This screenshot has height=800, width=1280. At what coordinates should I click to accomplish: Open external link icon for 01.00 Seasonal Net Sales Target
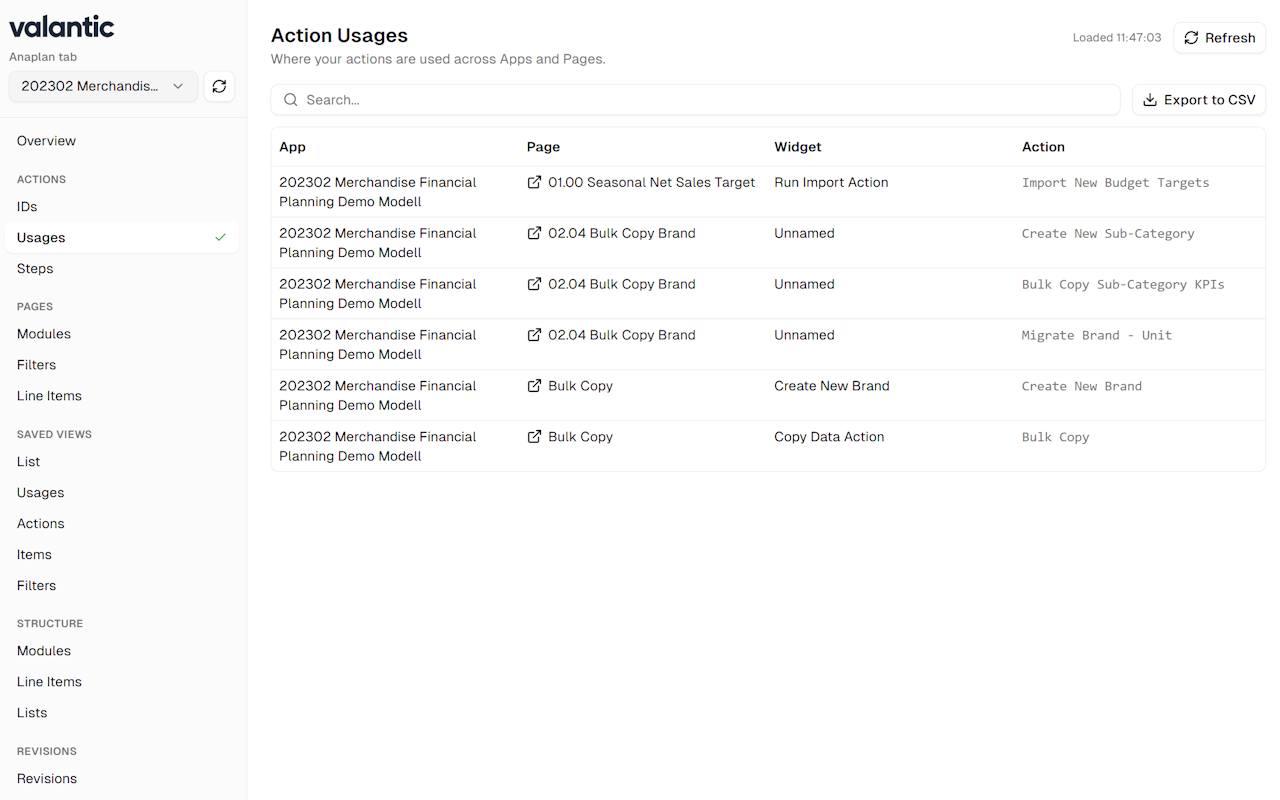534,183
